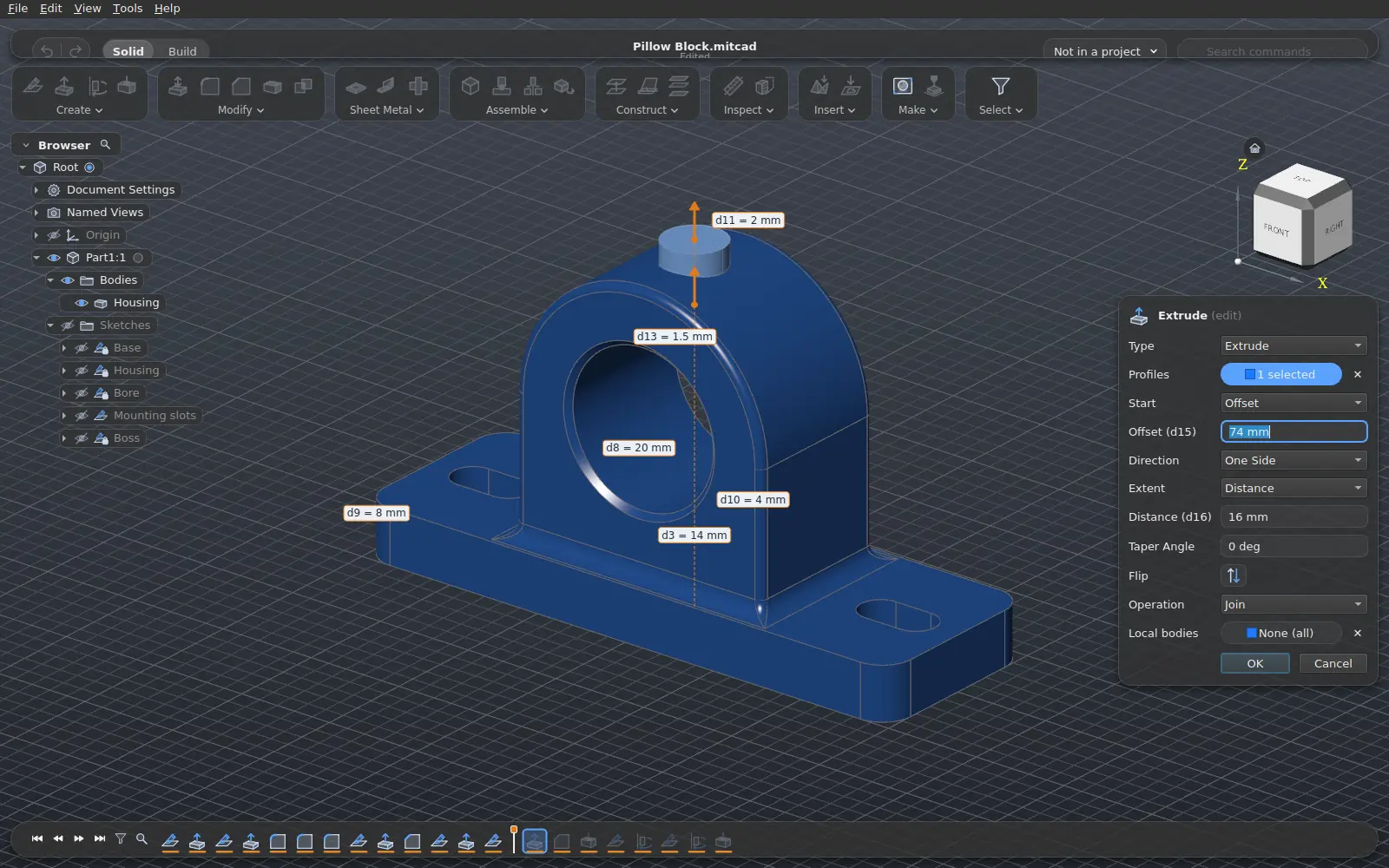
Task: Select the Press Pull icon in Modify
Action: pos(178,86)
